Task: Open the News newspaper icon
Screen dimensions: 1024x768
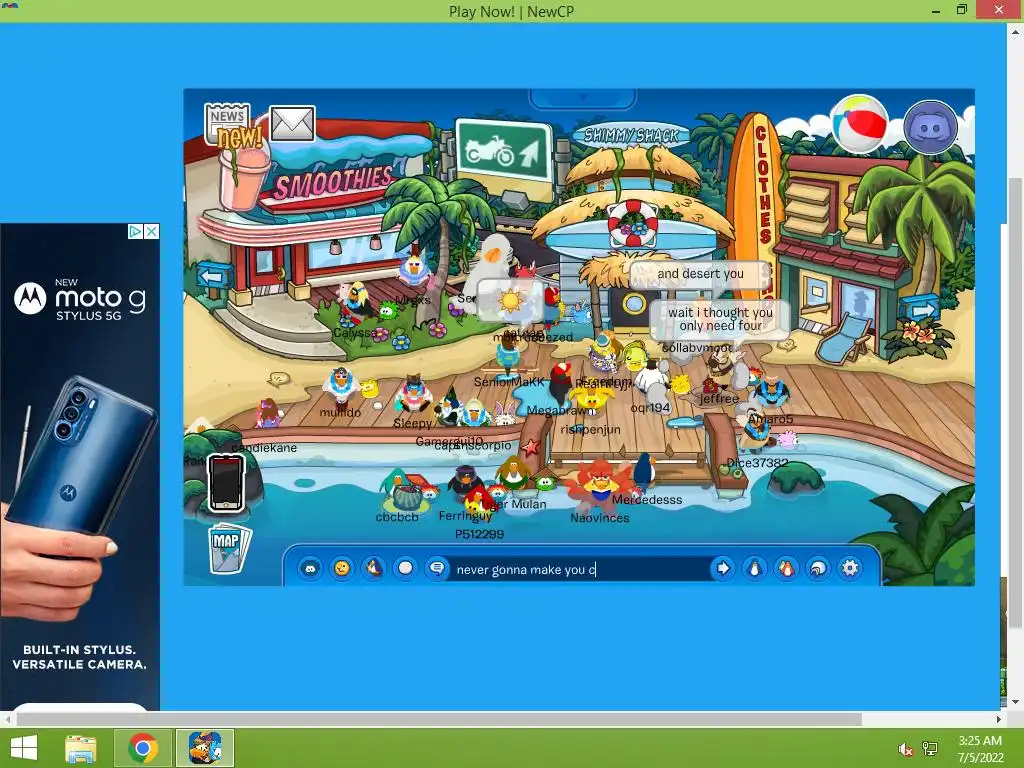Action: click(227, 123)
